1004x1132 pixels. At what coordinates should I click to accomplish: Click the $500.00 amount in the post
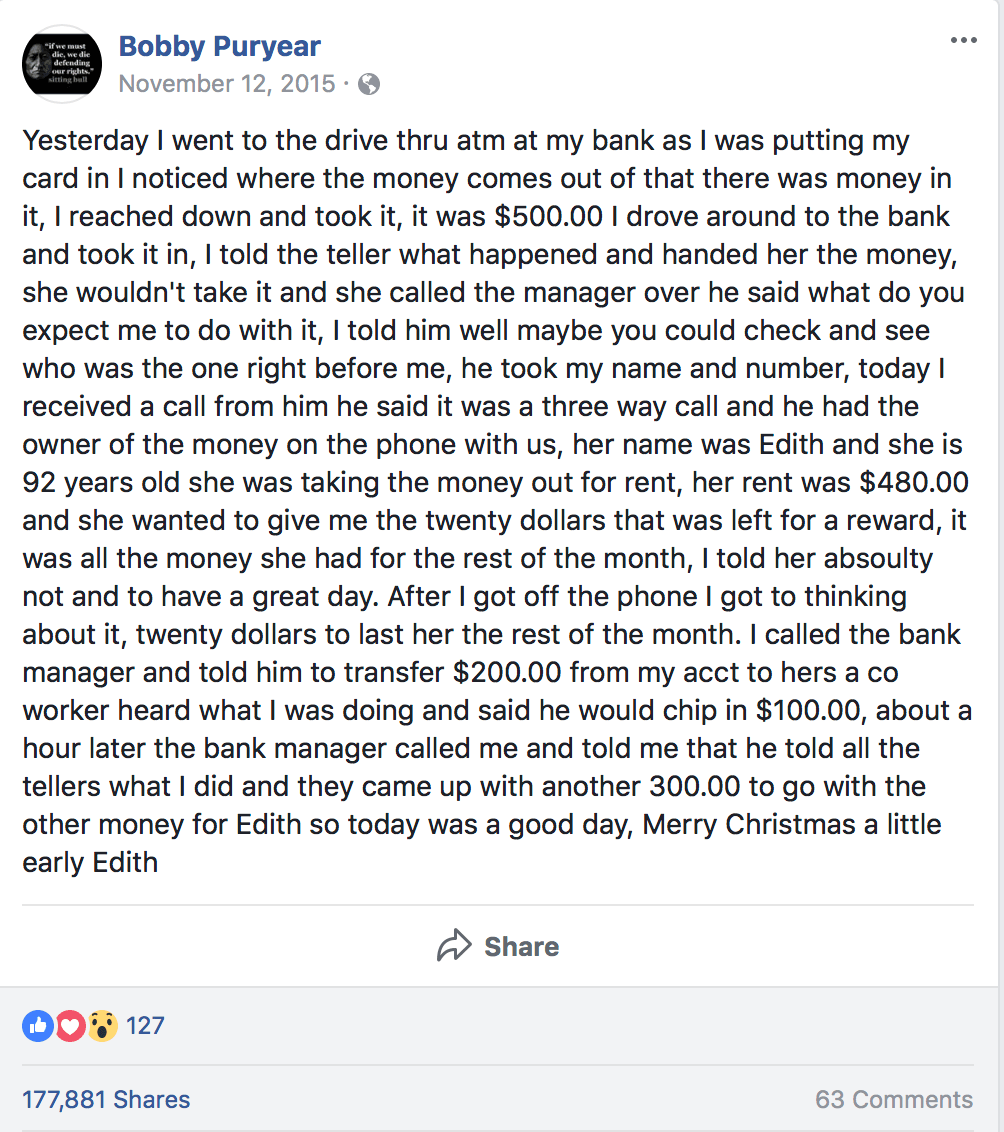(549, 217)
